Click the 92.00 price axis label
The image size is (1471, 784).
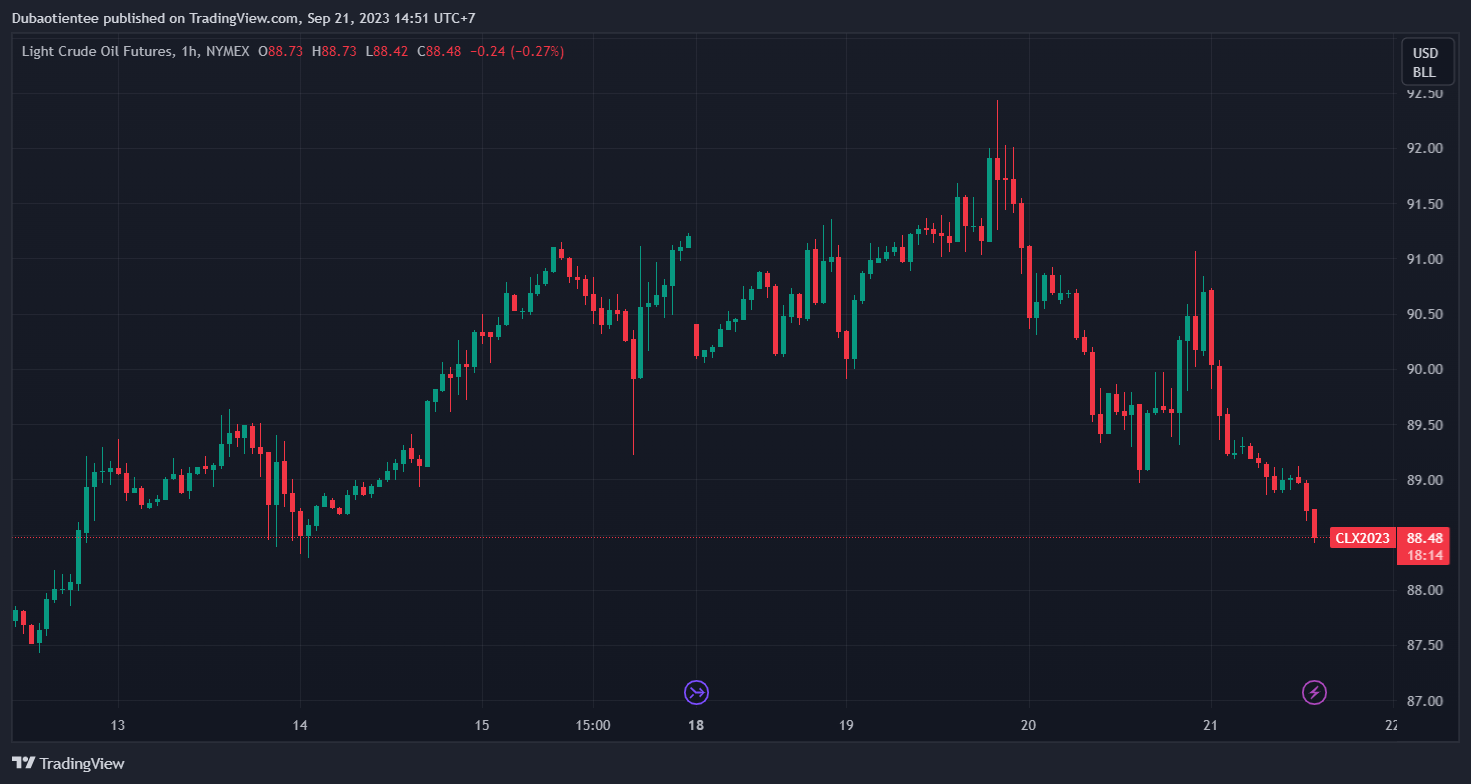[x=1424, y=148]
